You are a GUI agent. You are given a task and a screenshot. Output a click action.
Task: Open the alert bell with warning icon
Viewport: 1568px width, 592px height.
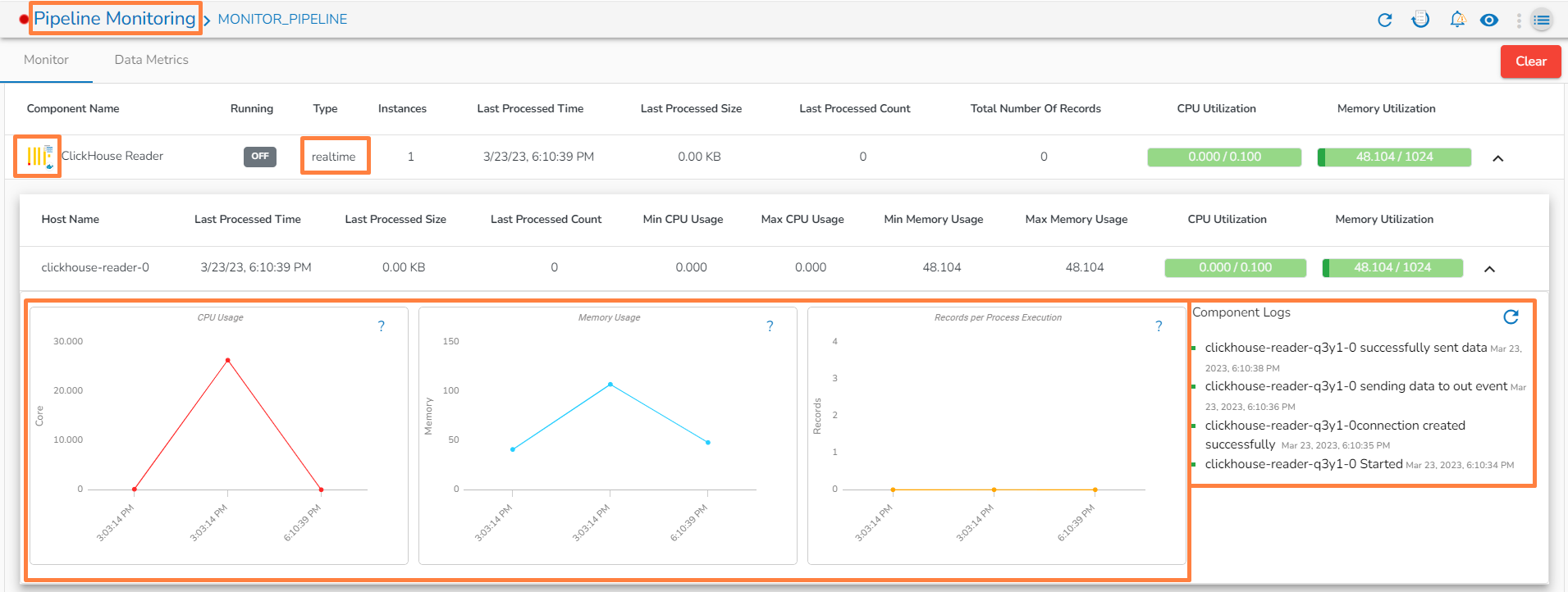[1457, 20]
